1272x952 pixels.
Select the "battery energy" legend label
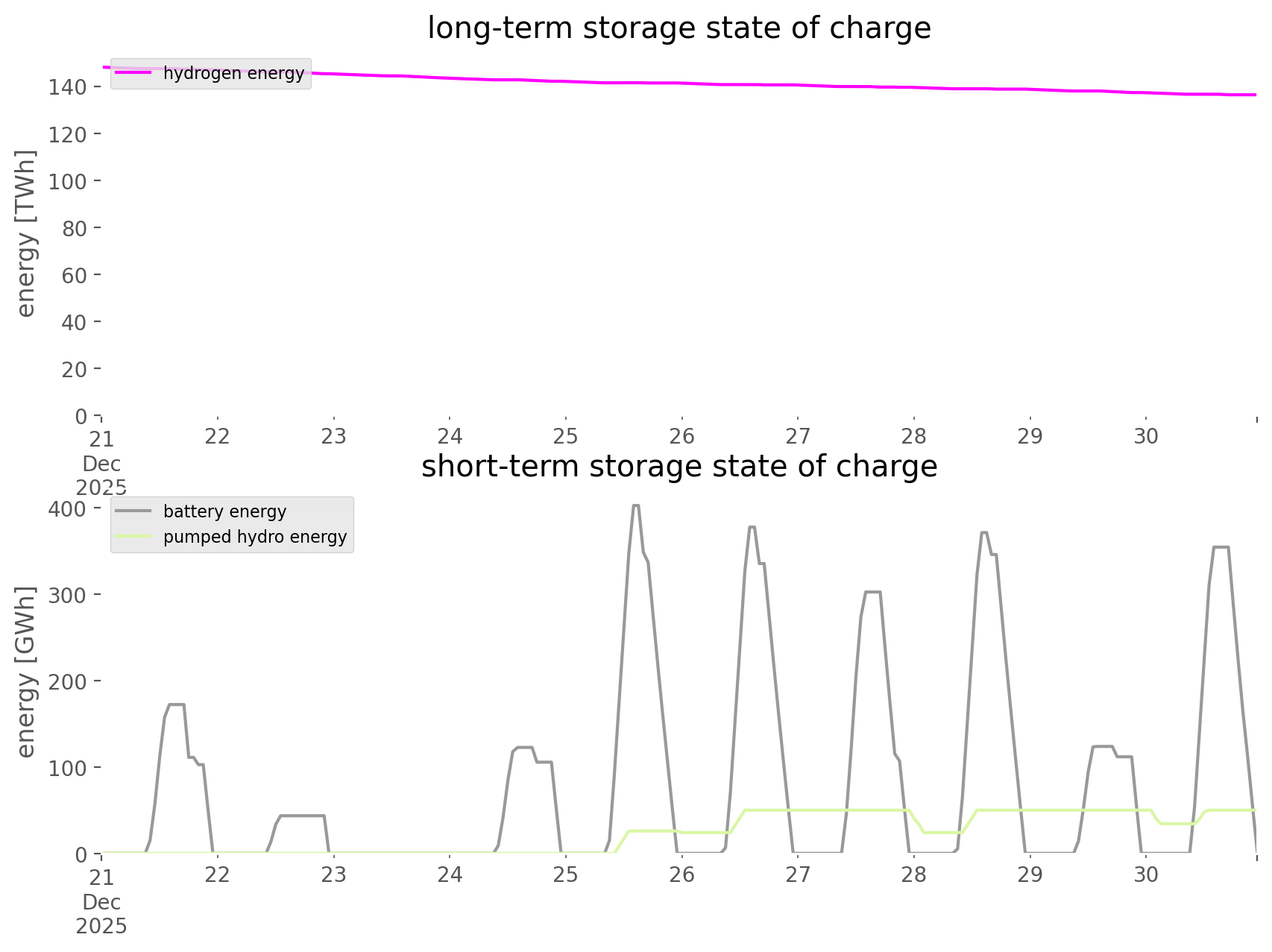pyautogui.click(x=224, y=511)
